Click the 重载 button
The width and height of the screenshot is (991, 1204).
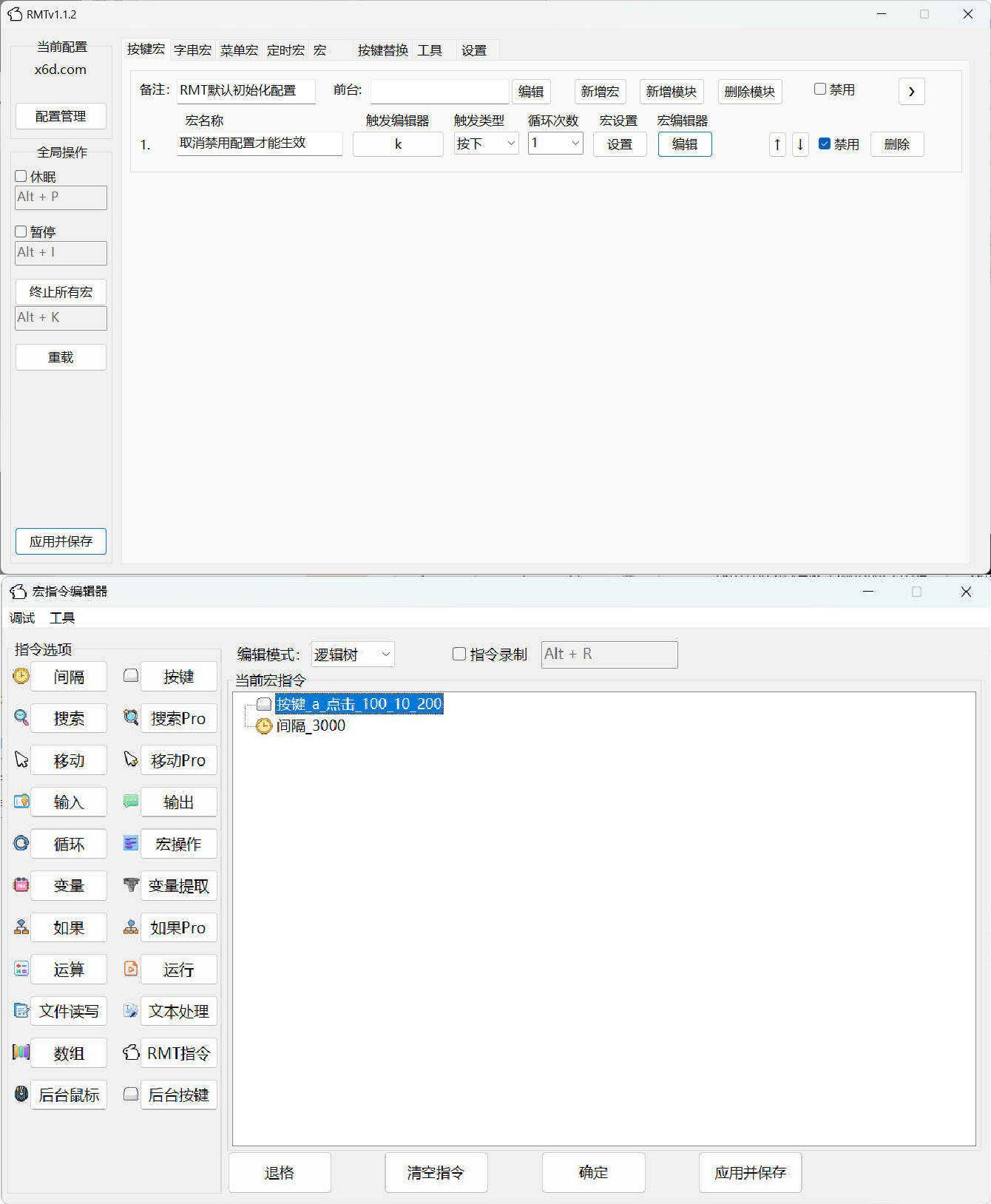click(61, 357)
